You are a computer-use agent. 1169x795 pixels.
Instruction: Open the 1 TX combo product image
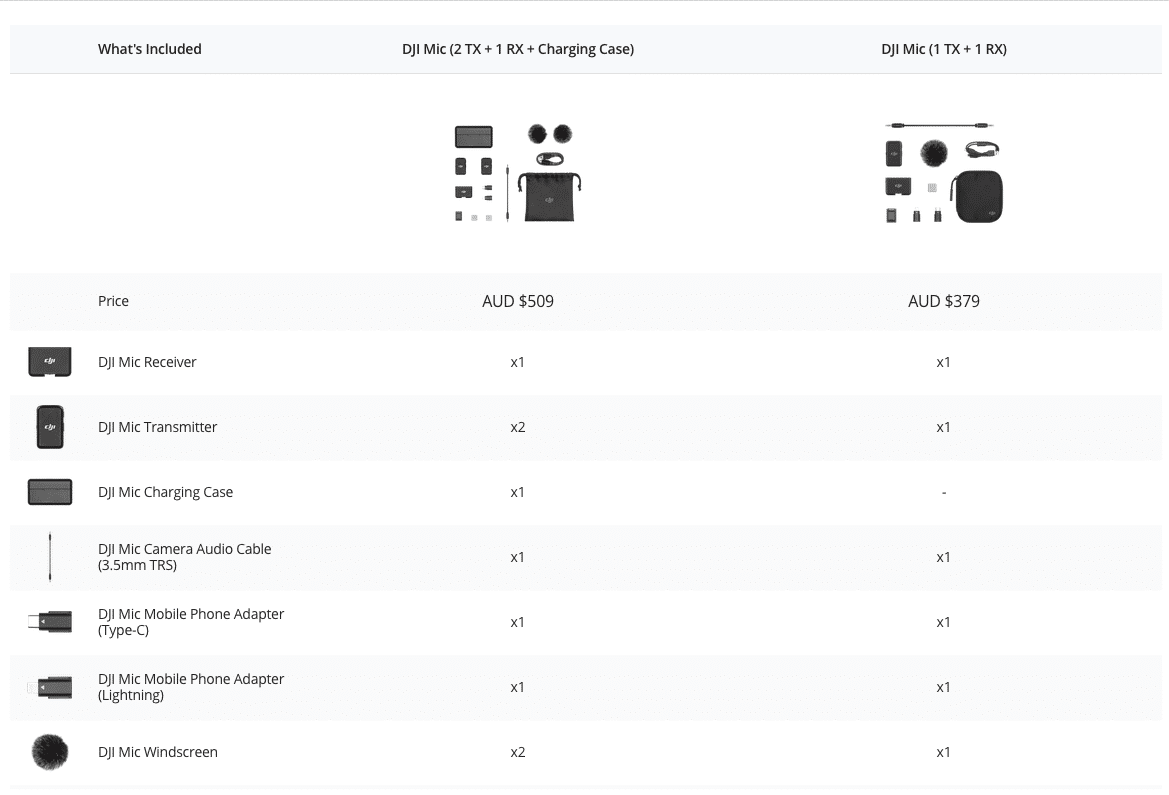point(943,173)
